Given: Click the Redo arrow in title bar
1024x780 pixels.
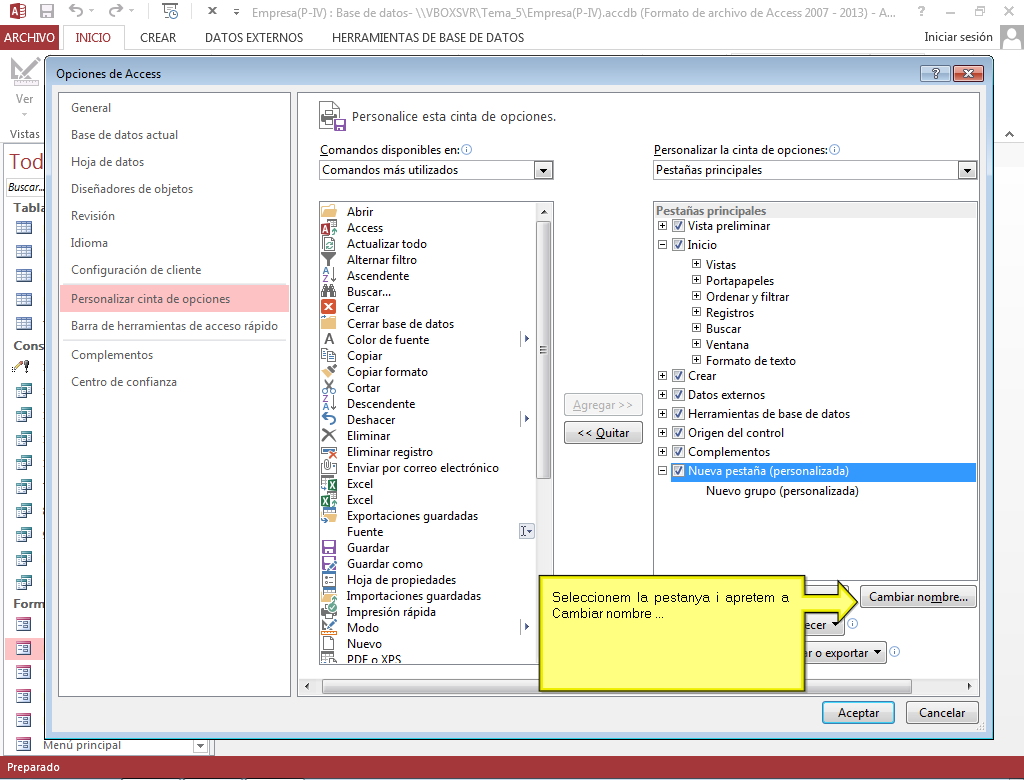Looking at the screenshot, I should [116, 10].
